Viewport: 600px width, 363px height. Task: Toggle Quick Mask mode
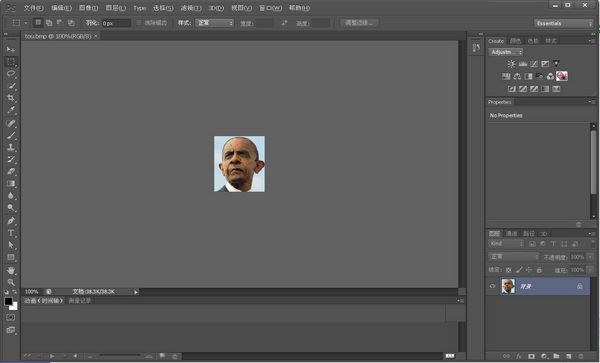click(x=11, y=317)
